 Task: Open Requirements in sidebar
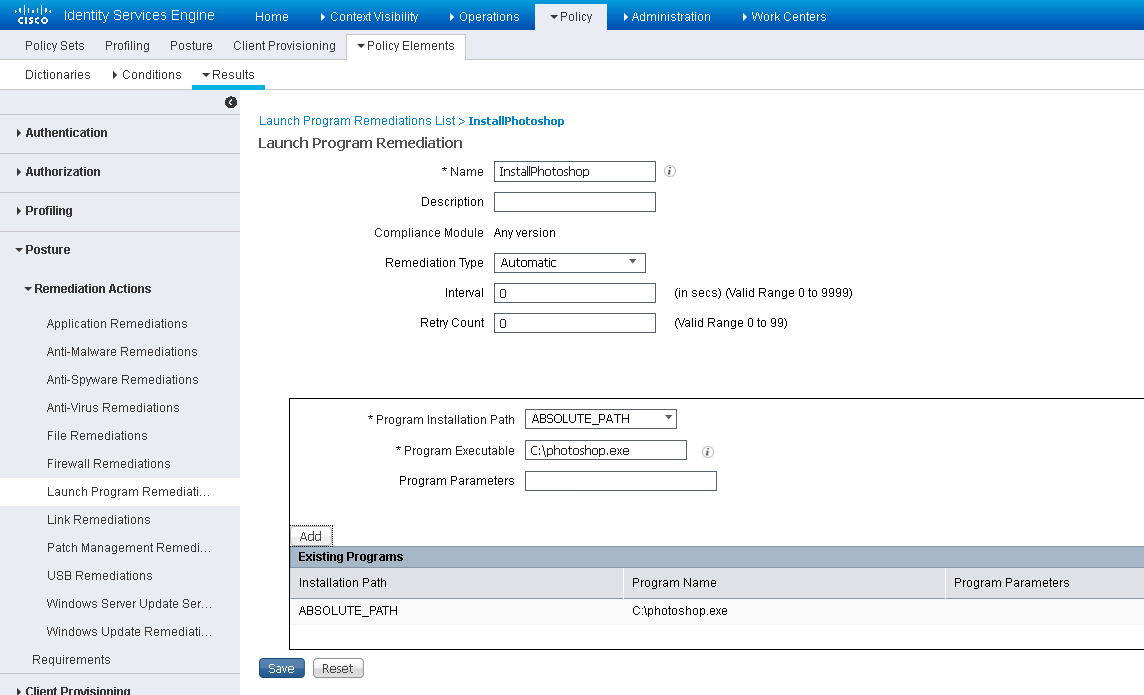(x=72, y=660)
